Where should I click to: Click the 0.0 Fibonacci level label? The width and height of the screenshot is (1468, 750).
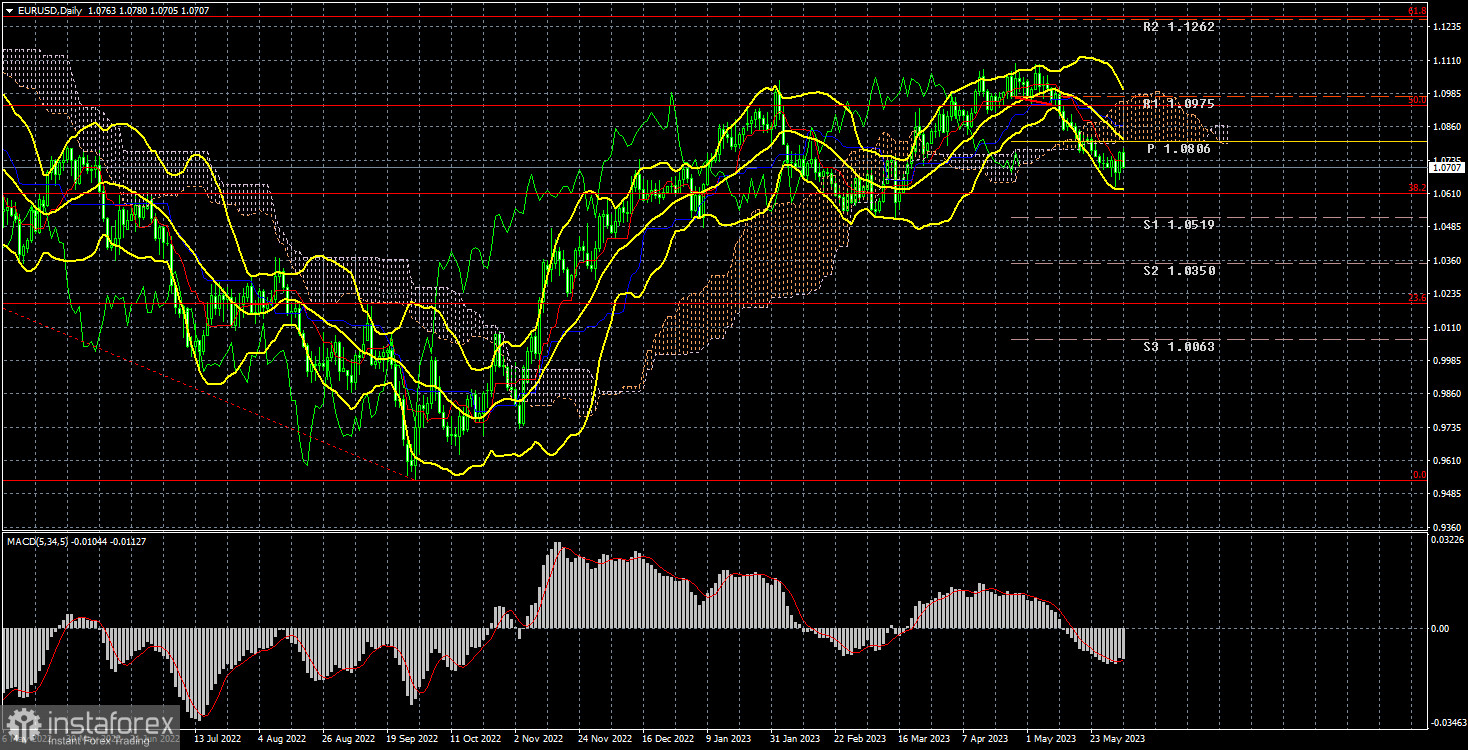click(x=1419, y=475)
